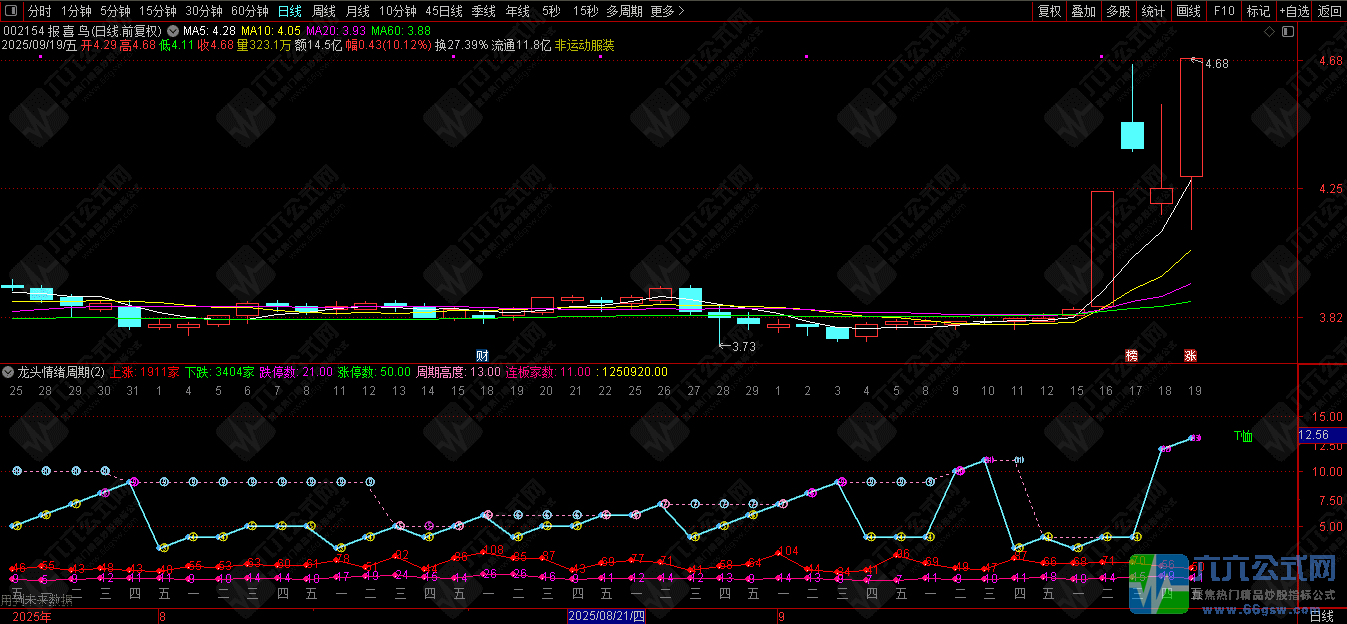The width and height of the screenshot is (1347, 624).
Task: Toggle the left panel icon at top-left
Action: (11, 11)
